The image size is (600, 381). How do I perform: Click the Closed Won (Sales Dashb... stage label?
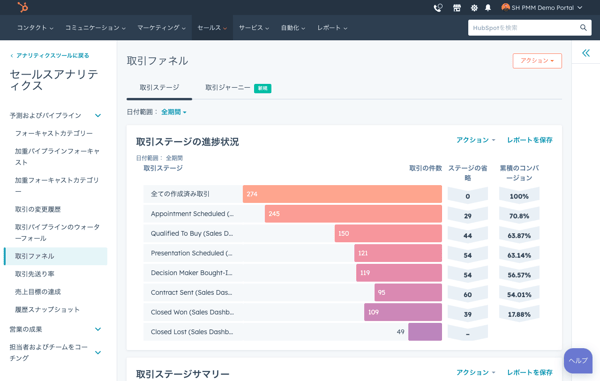[x=192, y=312]
